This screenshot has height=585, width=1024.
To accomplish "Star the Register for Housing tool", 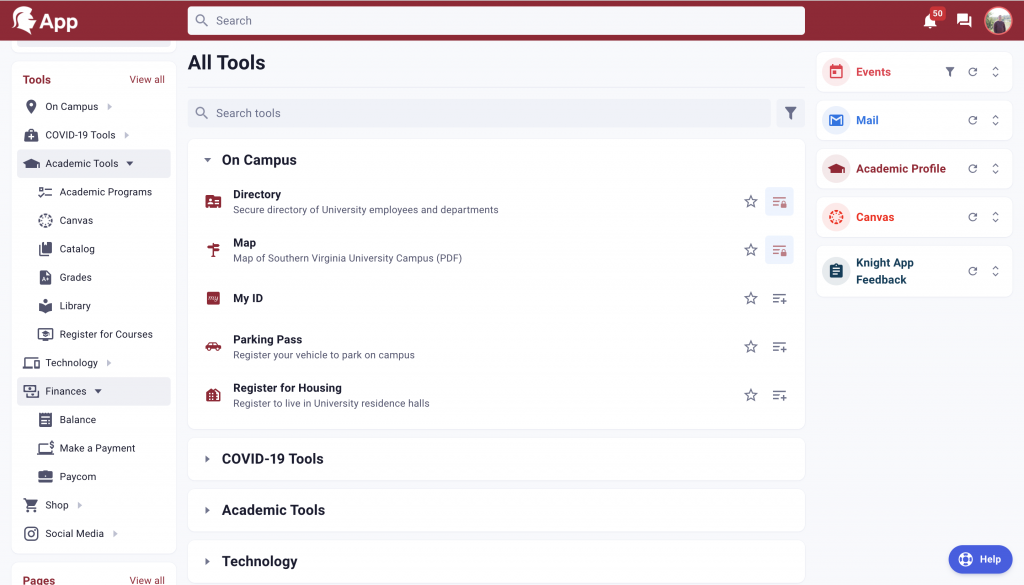I will coord(750,395).
